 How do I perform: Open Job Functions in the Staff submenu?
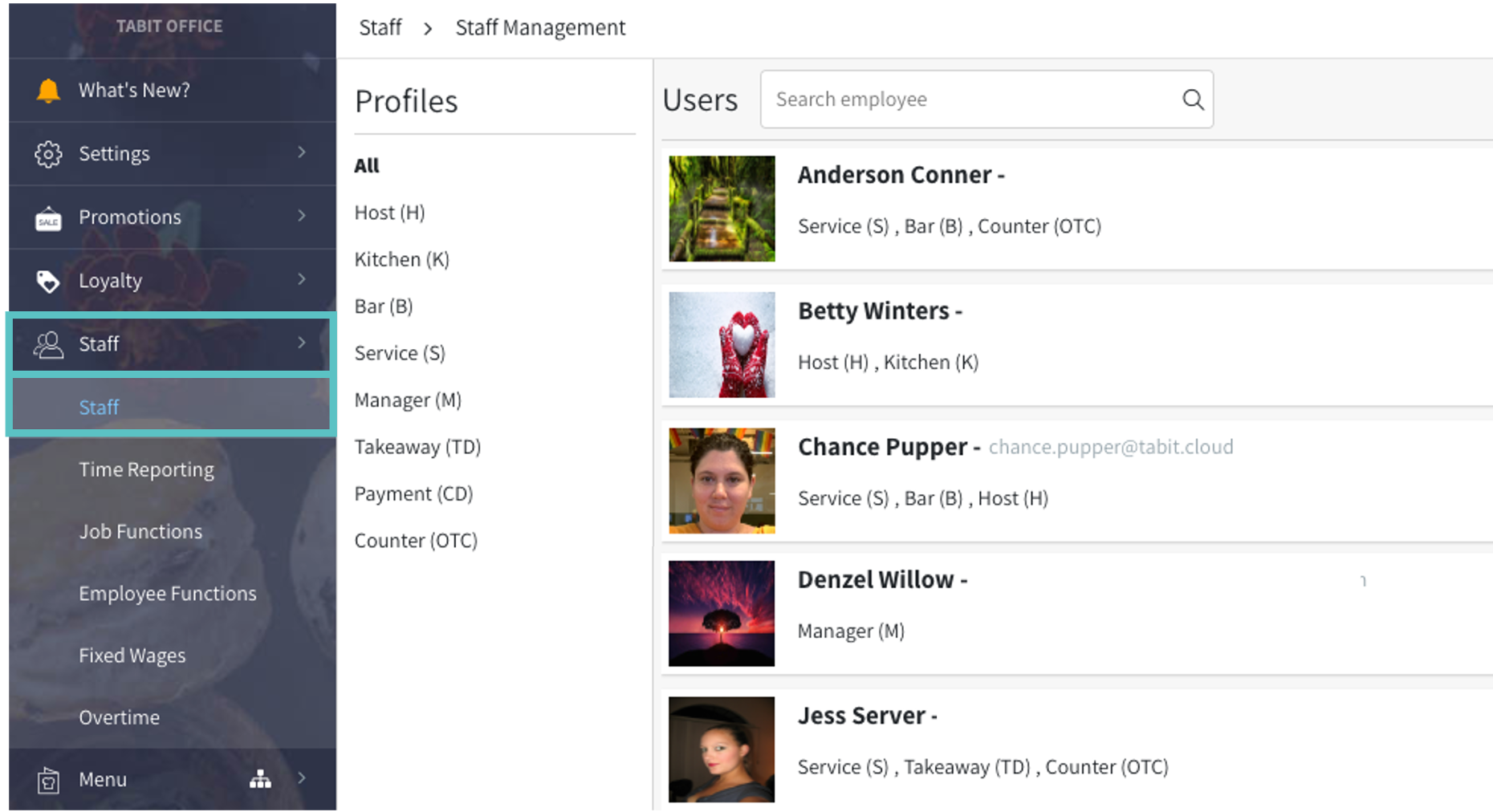click(x=140, y=532)
